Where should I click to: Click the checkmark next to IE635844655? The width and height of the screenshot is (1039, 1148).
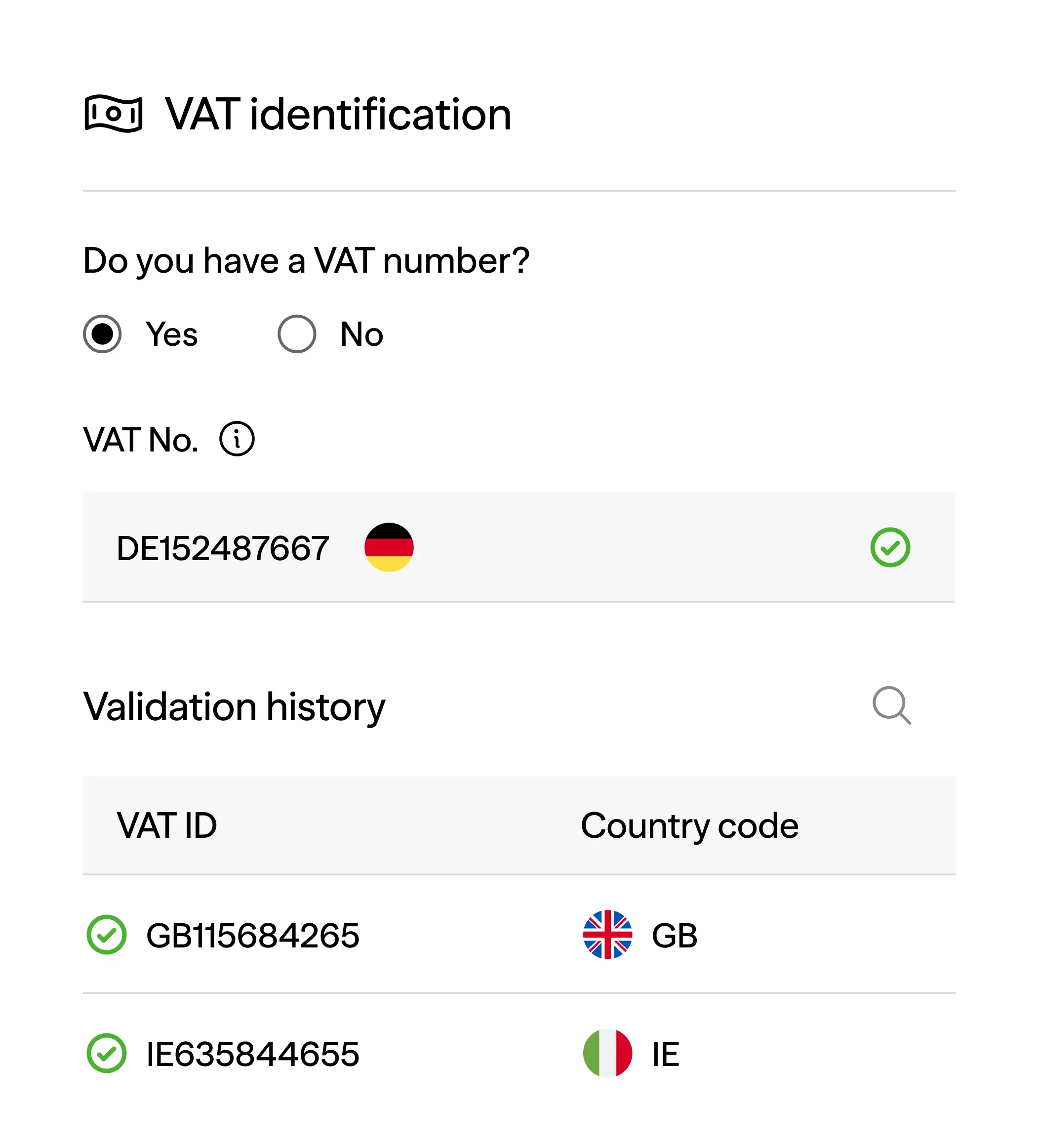[x=107, y=1053]
